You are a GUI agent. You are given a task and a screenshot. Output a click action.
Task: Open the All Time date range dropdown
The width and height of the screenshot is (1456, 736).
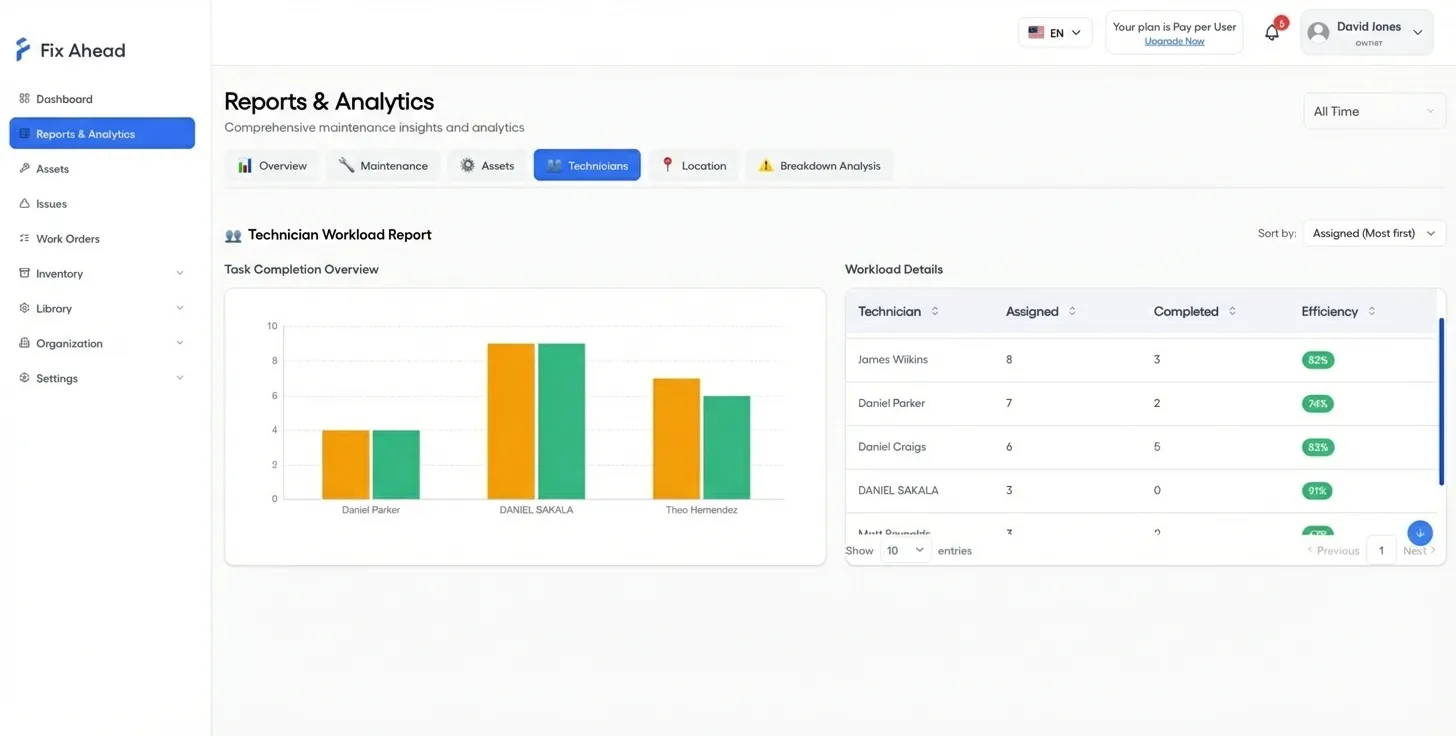point(1374,111)
